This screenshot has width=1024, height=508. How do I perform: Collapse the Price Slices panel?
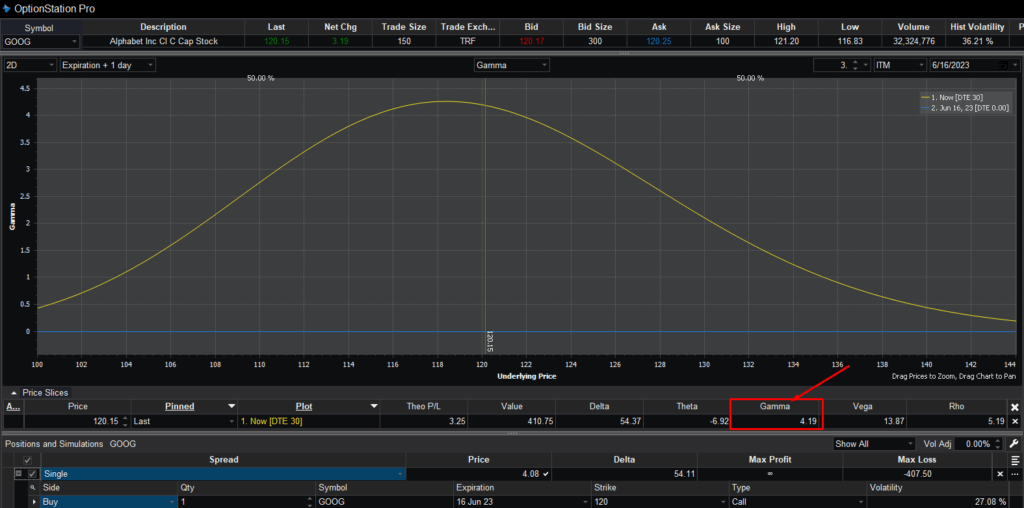point(13,393)
